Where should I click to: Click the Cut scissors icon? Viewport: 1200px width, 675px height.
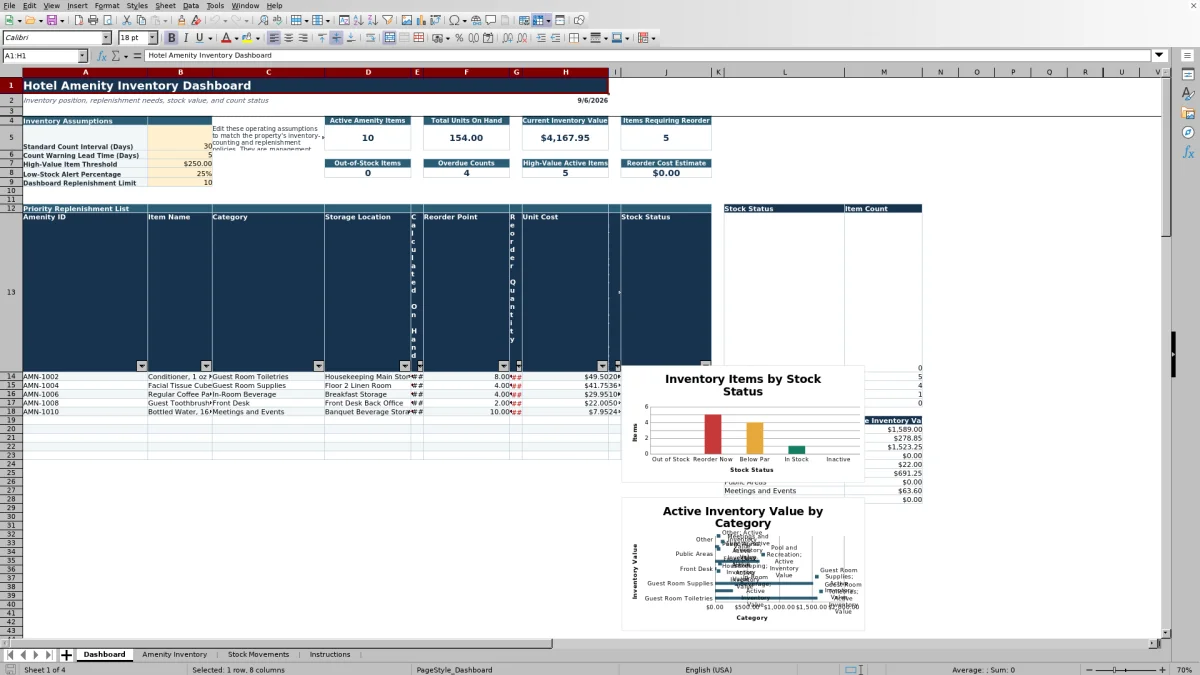pyautogui.click(x=127, y=20)
